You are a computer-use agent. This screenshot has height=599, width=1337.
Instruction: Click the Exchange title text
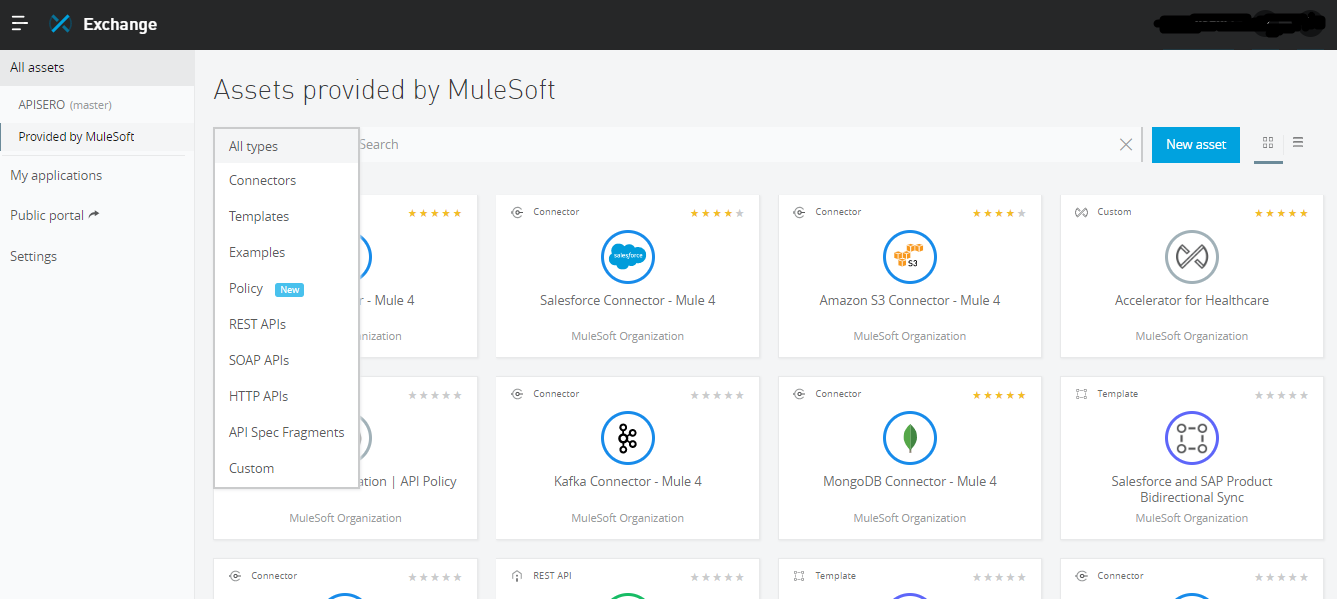click(120, 24)
